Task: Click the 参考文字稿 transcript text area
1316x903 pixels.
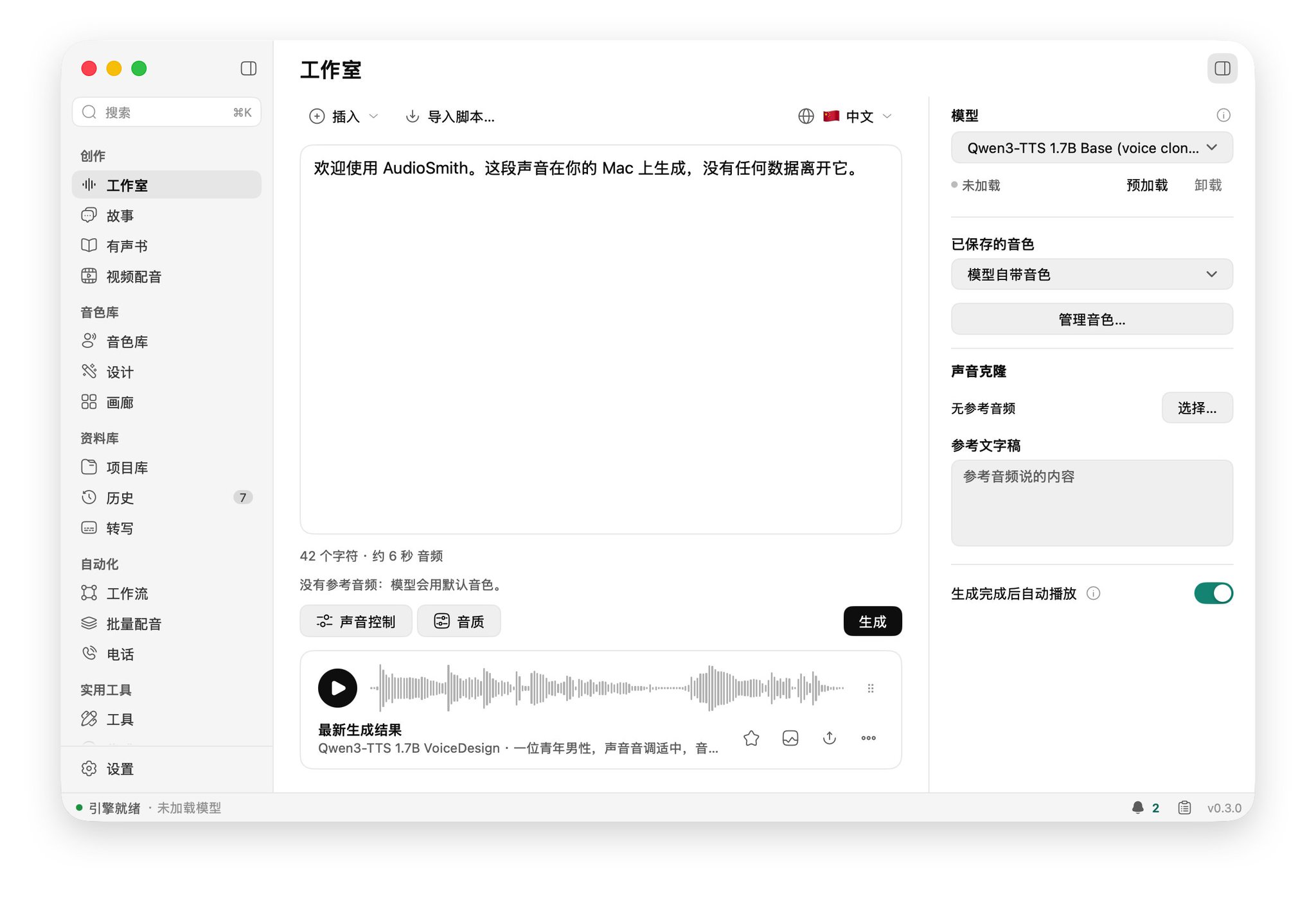Action: (x=1092, y=503)
